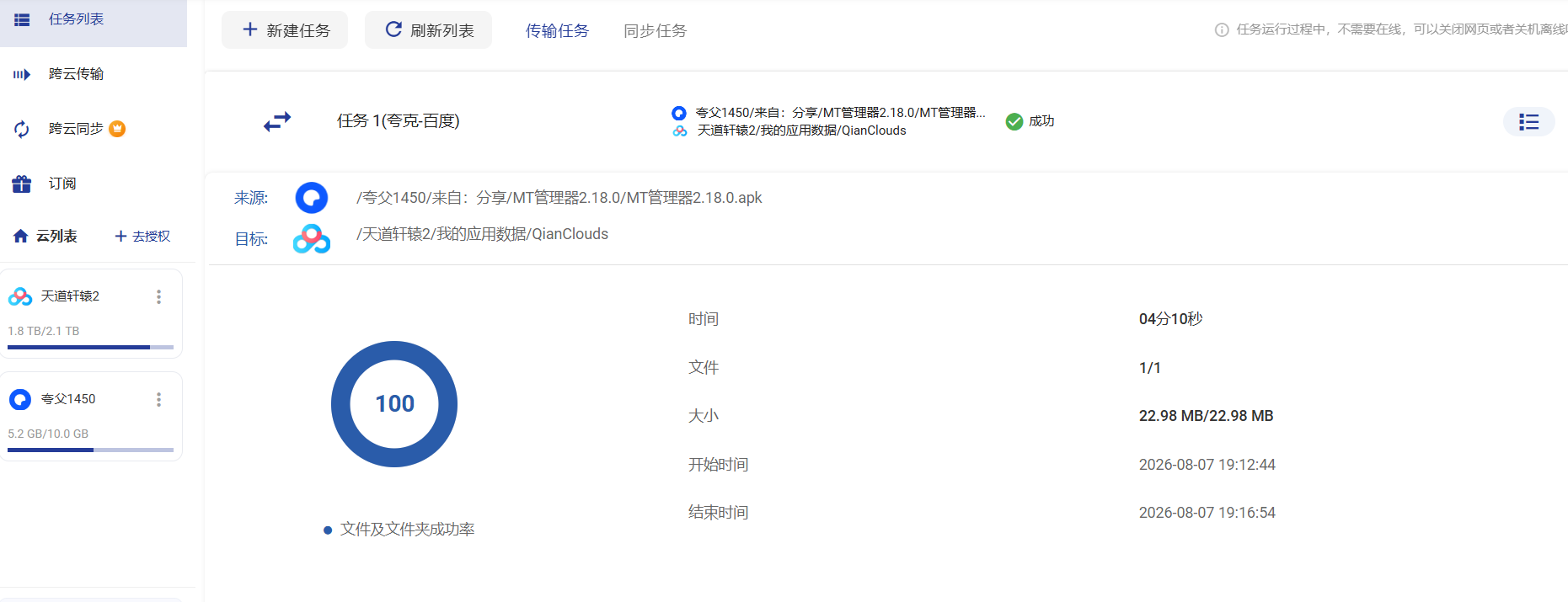Click the info icon beside the offline notice
The height and width of the screenshot is (602, 1568).
(1222, 29)
